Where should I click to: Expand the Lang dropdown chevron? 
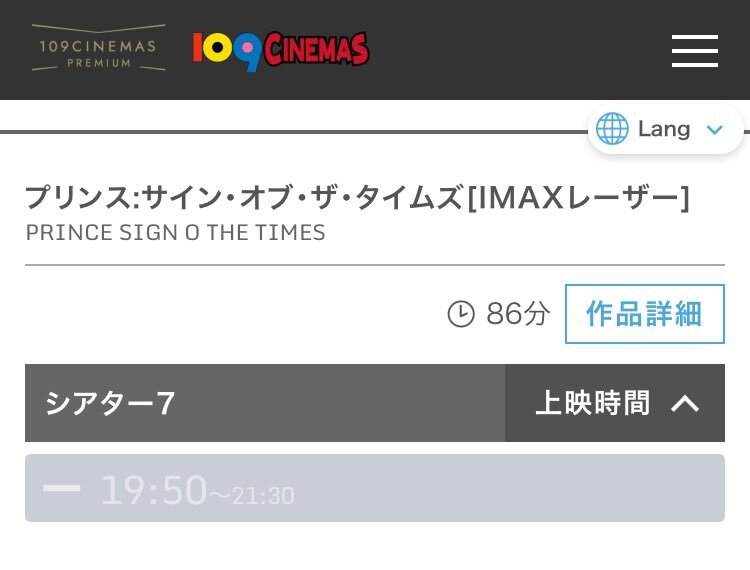point(715,129)
